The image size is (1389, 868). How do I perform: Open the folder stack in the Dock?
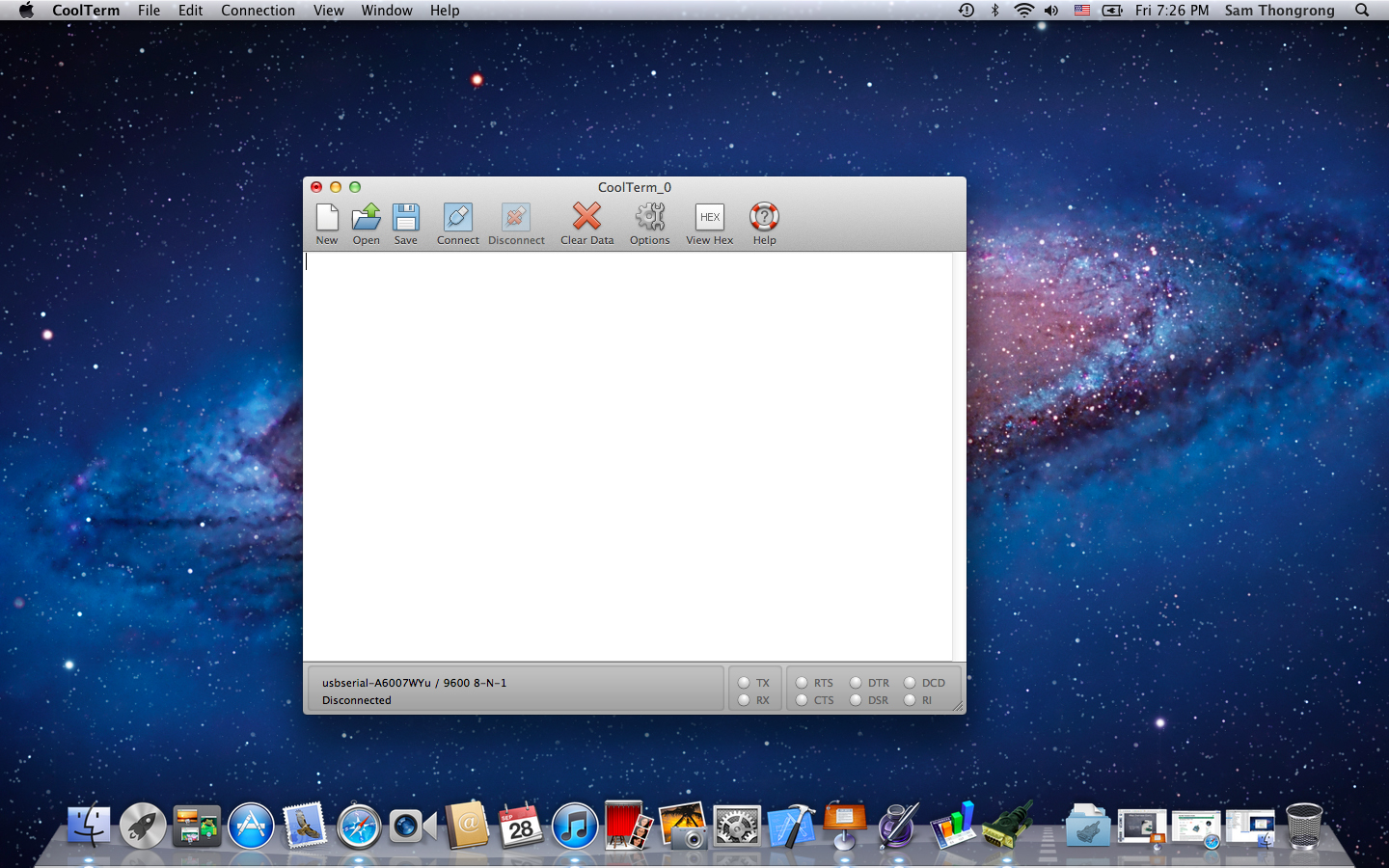[1087, 827]
